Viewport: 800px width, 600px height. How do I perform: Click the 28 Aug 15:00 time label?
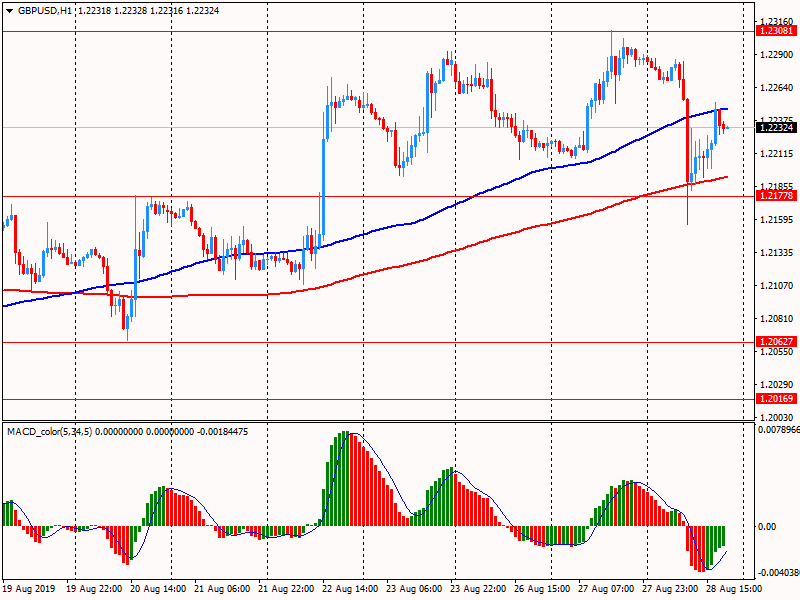pyautogui.click(x=734, y=589)
